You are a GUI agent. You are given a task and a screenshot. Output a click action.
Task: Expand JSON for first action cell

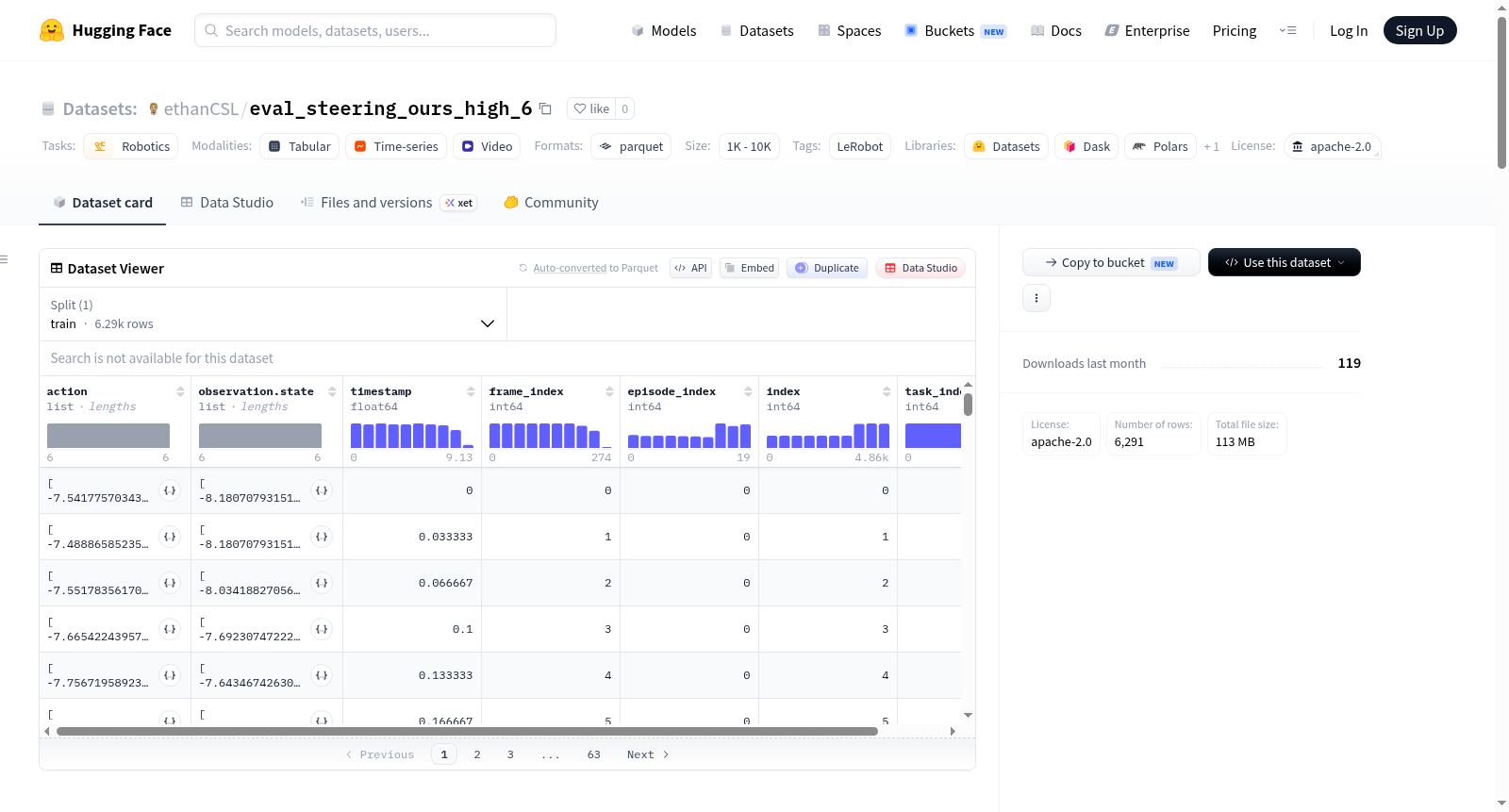(x=170, y=490)
